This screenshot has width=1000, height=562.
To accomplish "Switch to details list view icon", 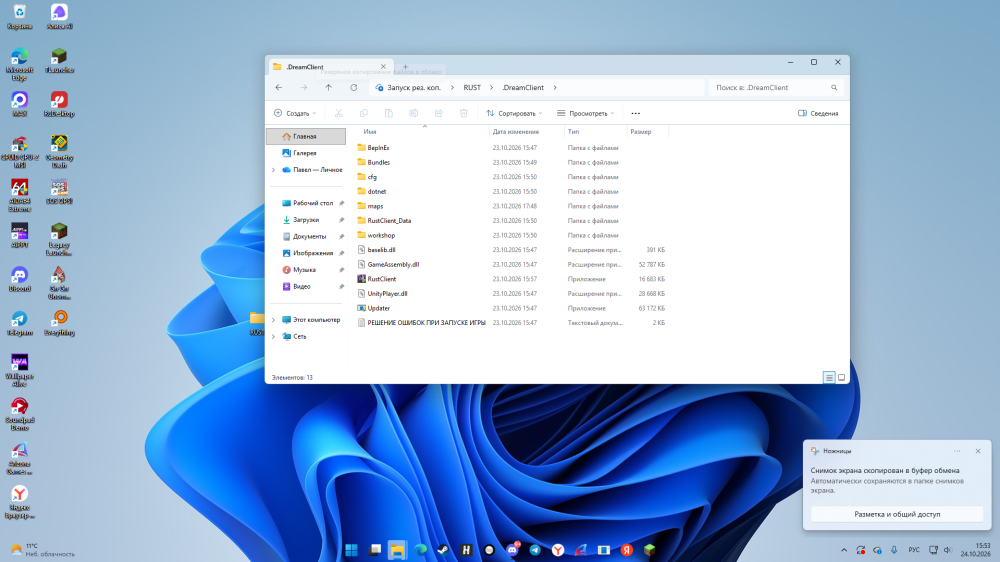I will click(829, 378).
